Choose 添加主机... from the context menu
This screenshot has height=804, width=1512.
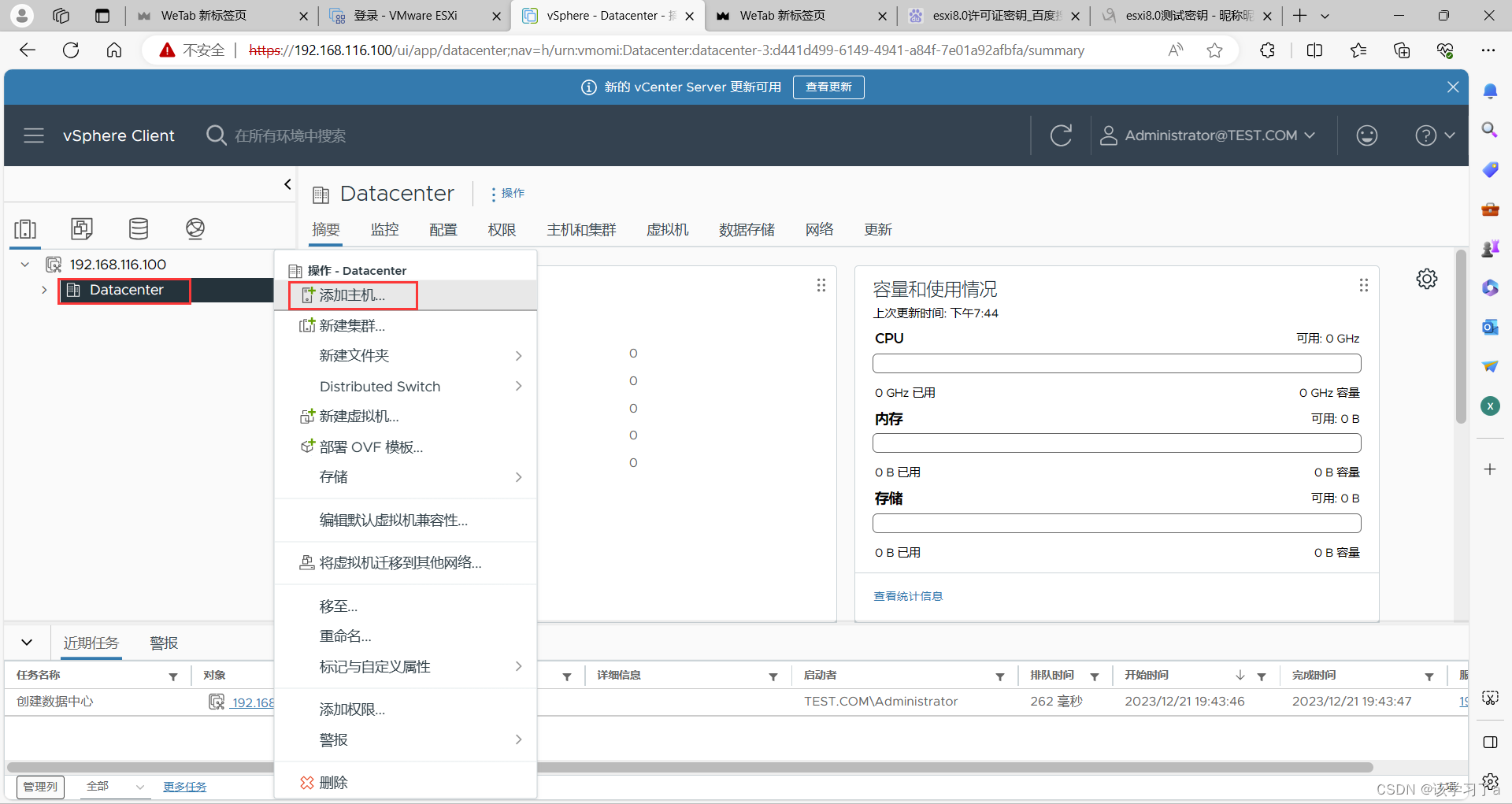point(406,295)
